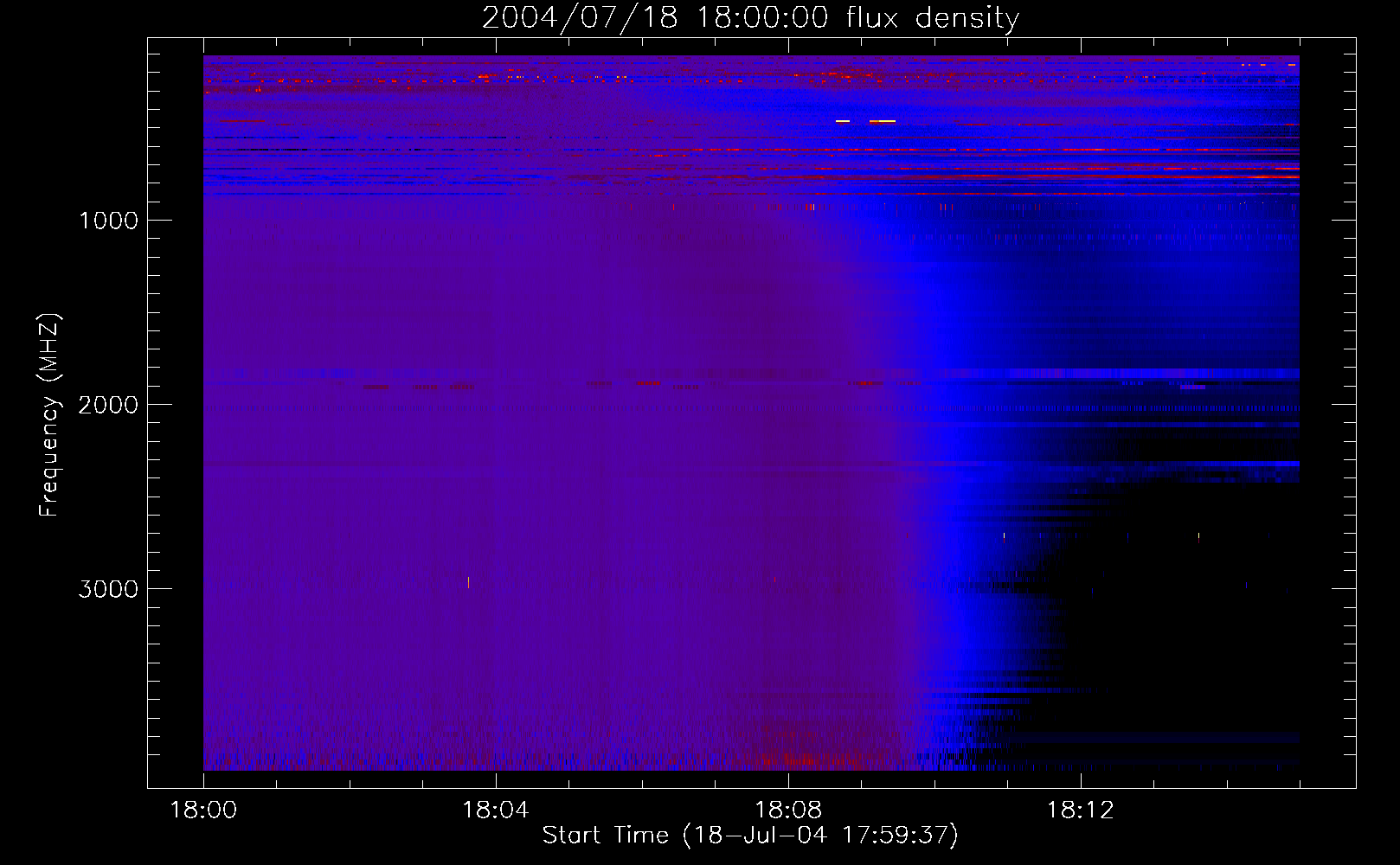Click the '2000' frequency tick label
The width and height of the screenshot is (1400, 865).
[109, 405]
